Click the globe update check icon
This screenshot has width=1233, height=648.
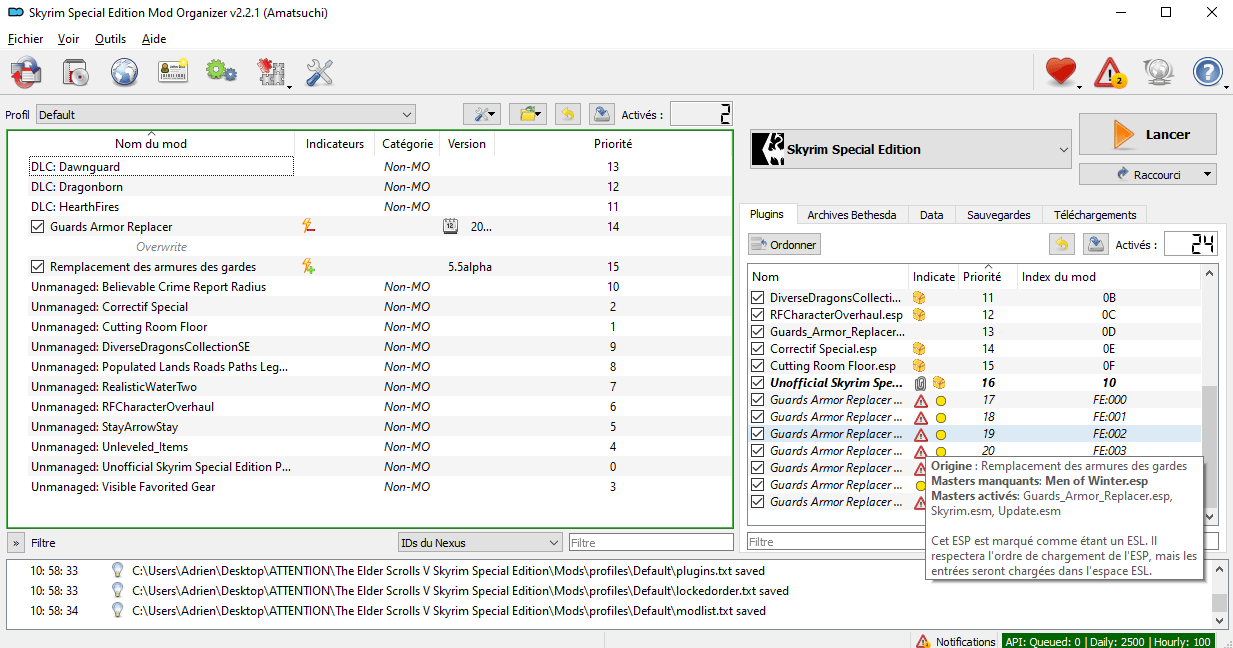pyautogui.click(x=1159, y=72)
